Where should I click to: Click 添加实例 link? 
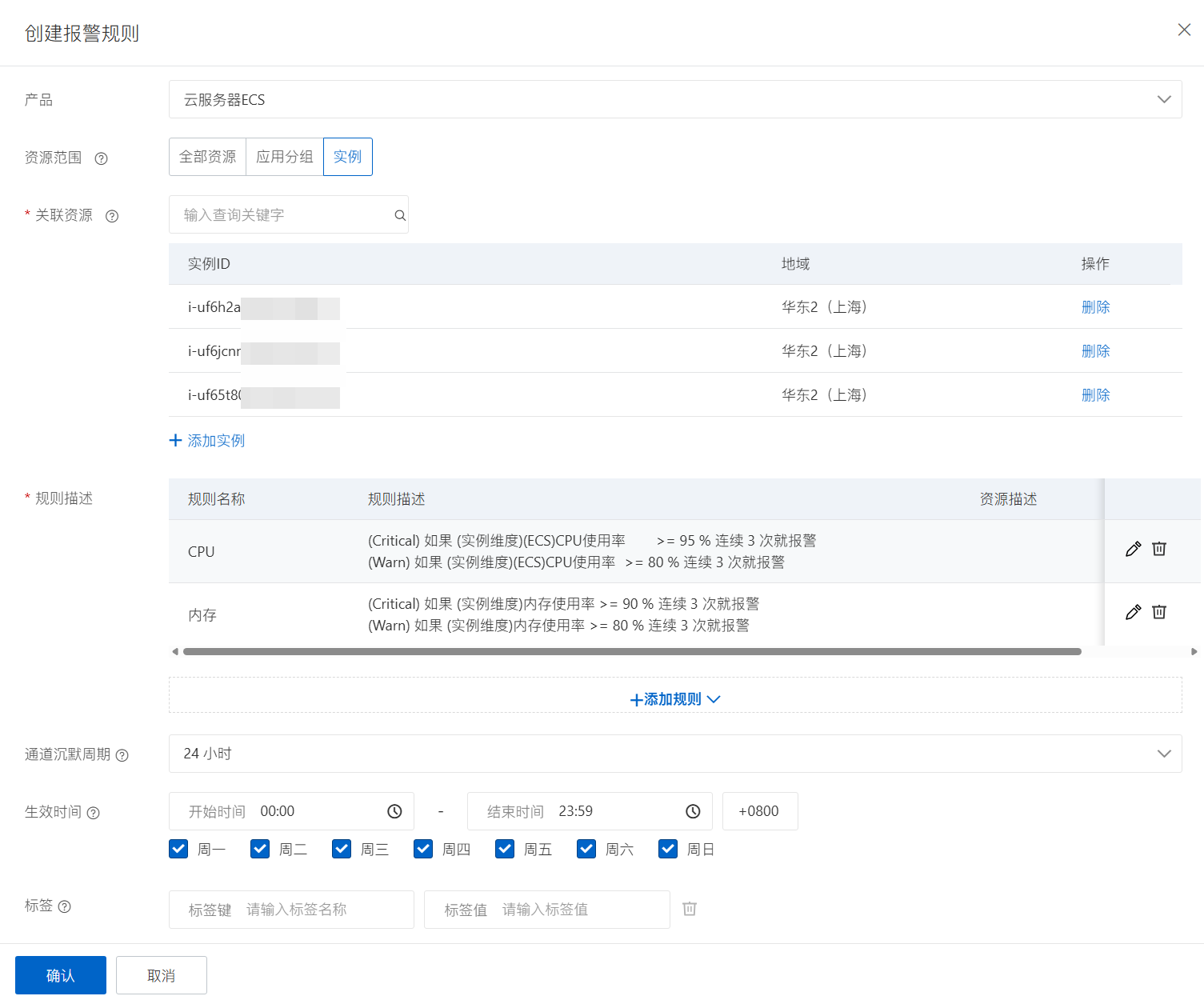216,441
